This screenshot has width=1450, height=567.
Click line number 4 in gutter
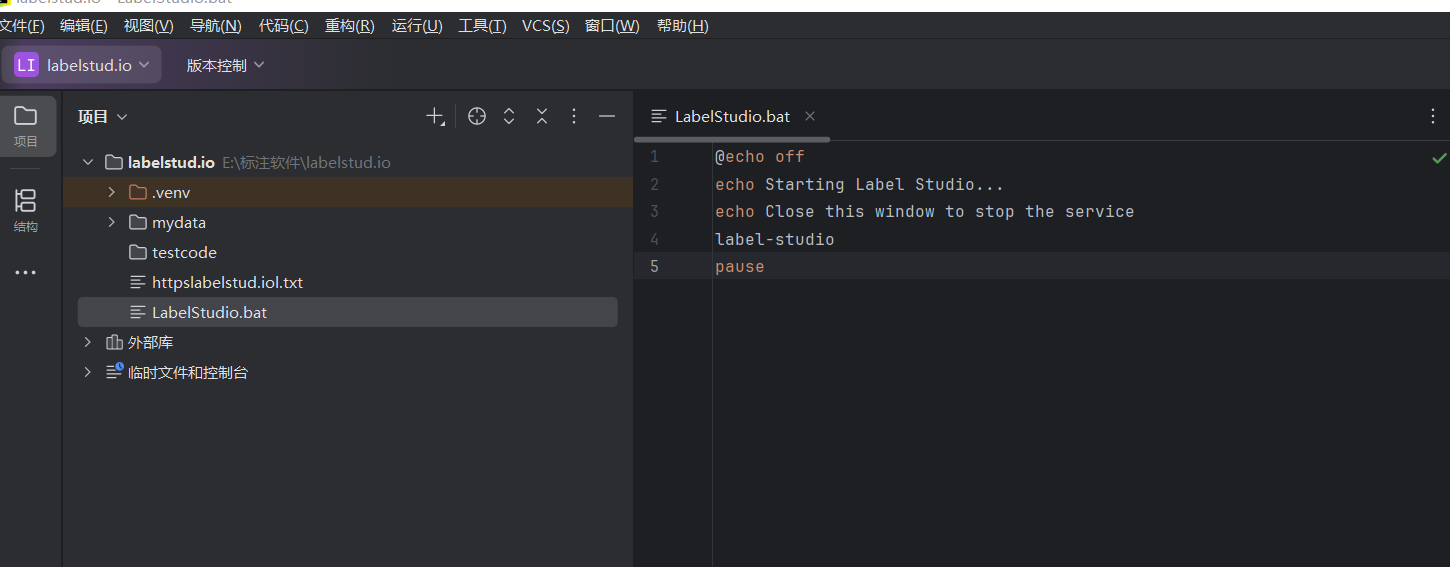pos(654,239)
